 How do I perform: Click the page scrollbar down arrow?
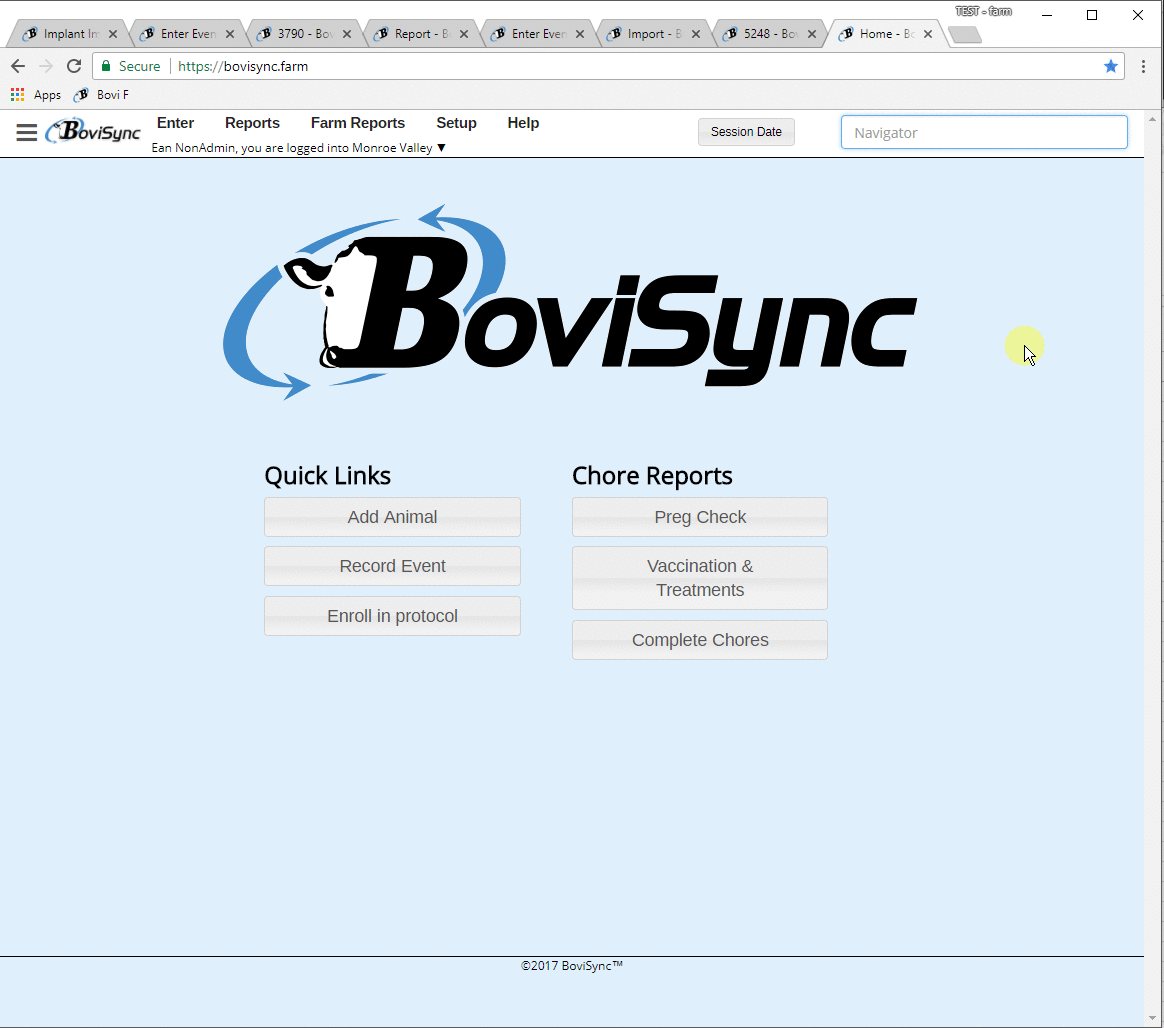[x=1152, y=1018]
